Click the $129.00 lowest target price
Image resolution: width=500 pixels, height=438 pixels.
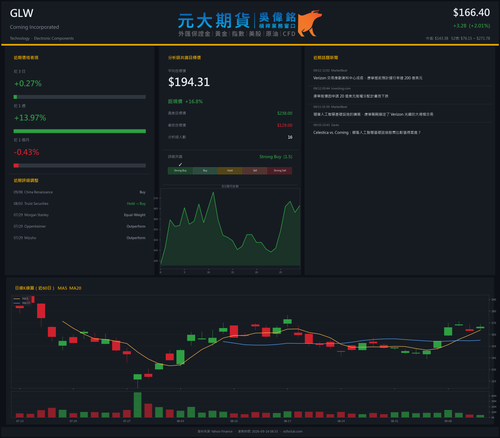pyautogui.click(x=285, y=125)
